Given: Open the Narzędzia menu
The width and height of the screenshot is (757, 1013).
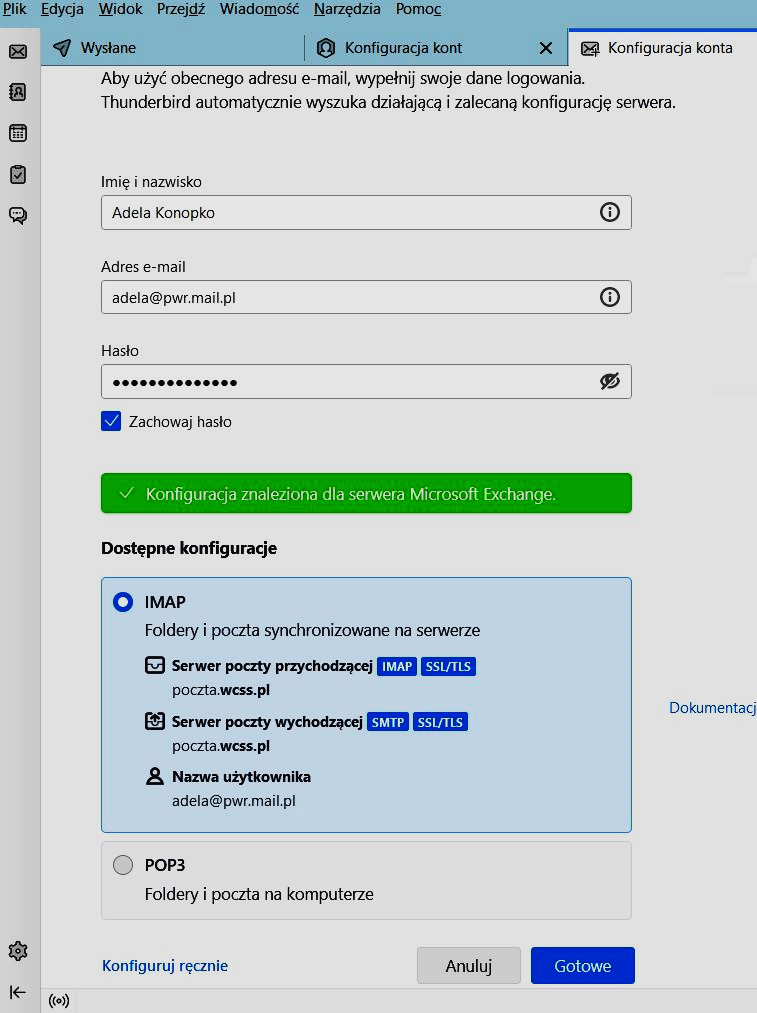Looking at the screenshot, I should tap(347, 10).
